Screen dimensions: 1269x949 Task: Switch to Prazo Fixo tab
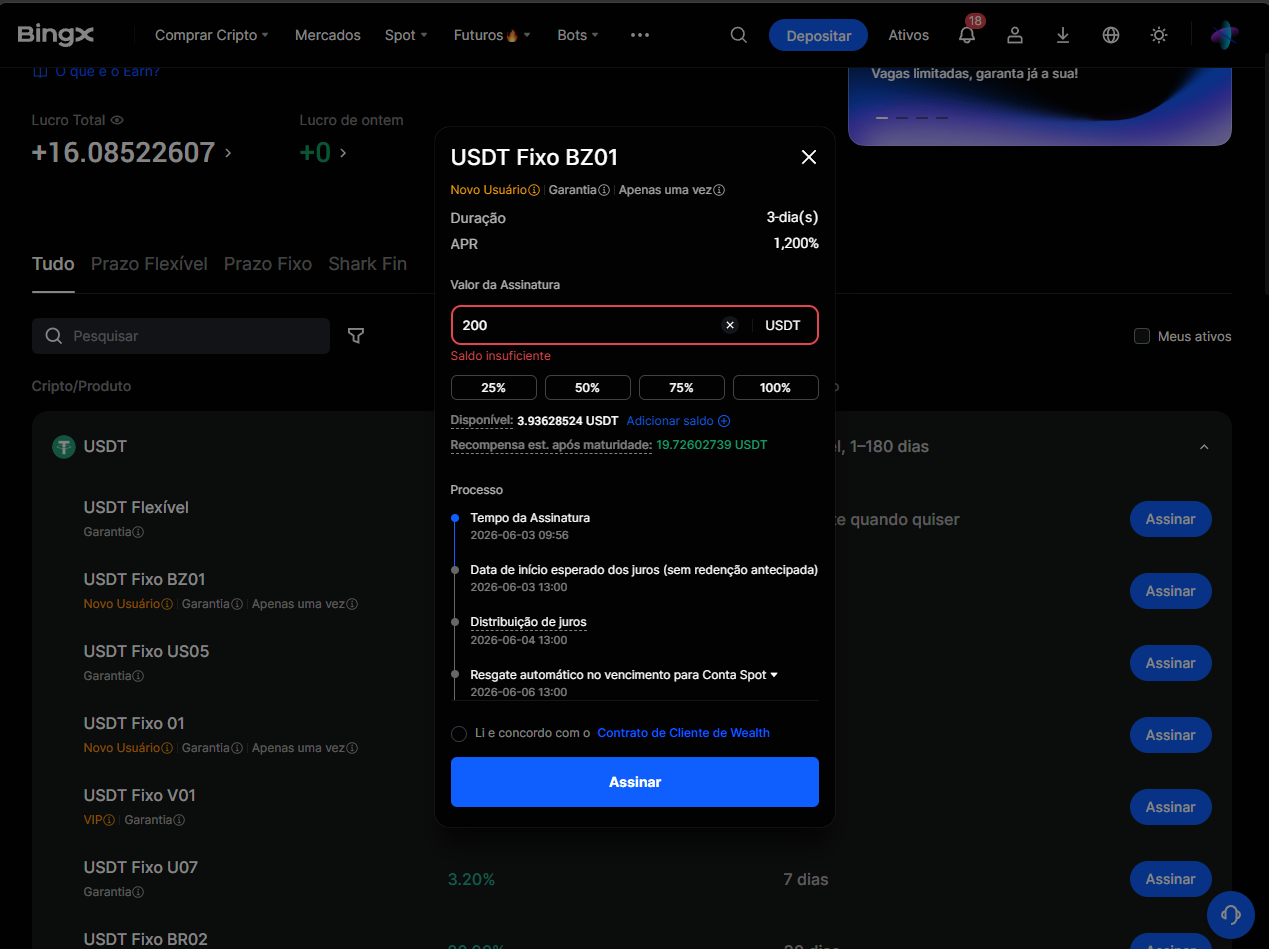click(268, 264)
